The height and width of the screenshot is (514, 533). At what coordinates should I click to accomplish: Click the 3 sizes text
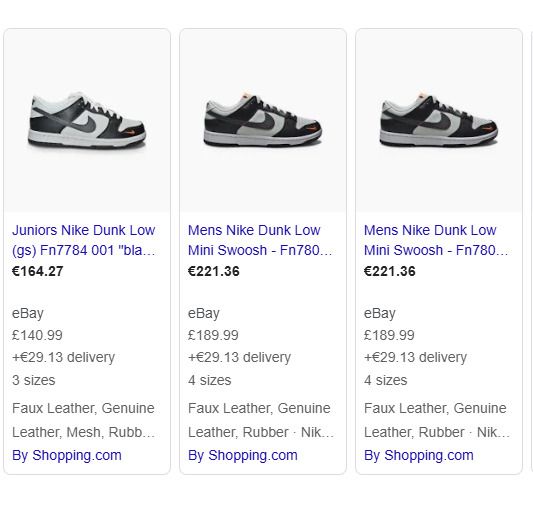[x=34, y=380]
